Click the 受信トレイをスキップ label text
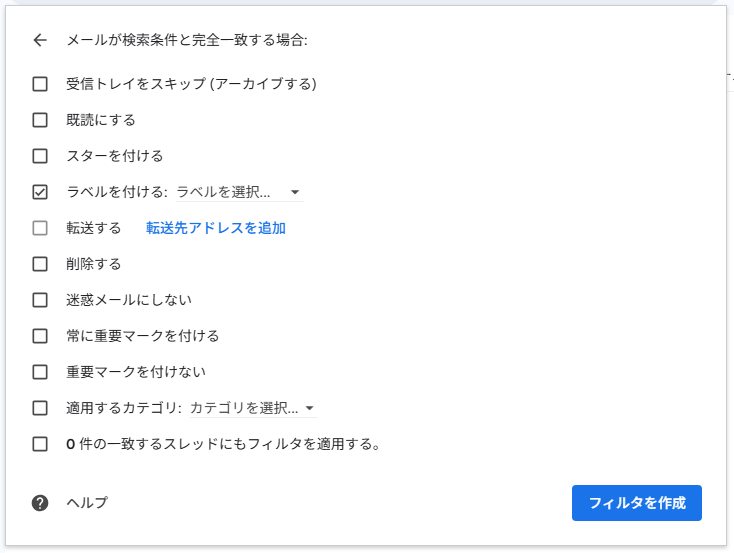 click(x=191, y=84)
